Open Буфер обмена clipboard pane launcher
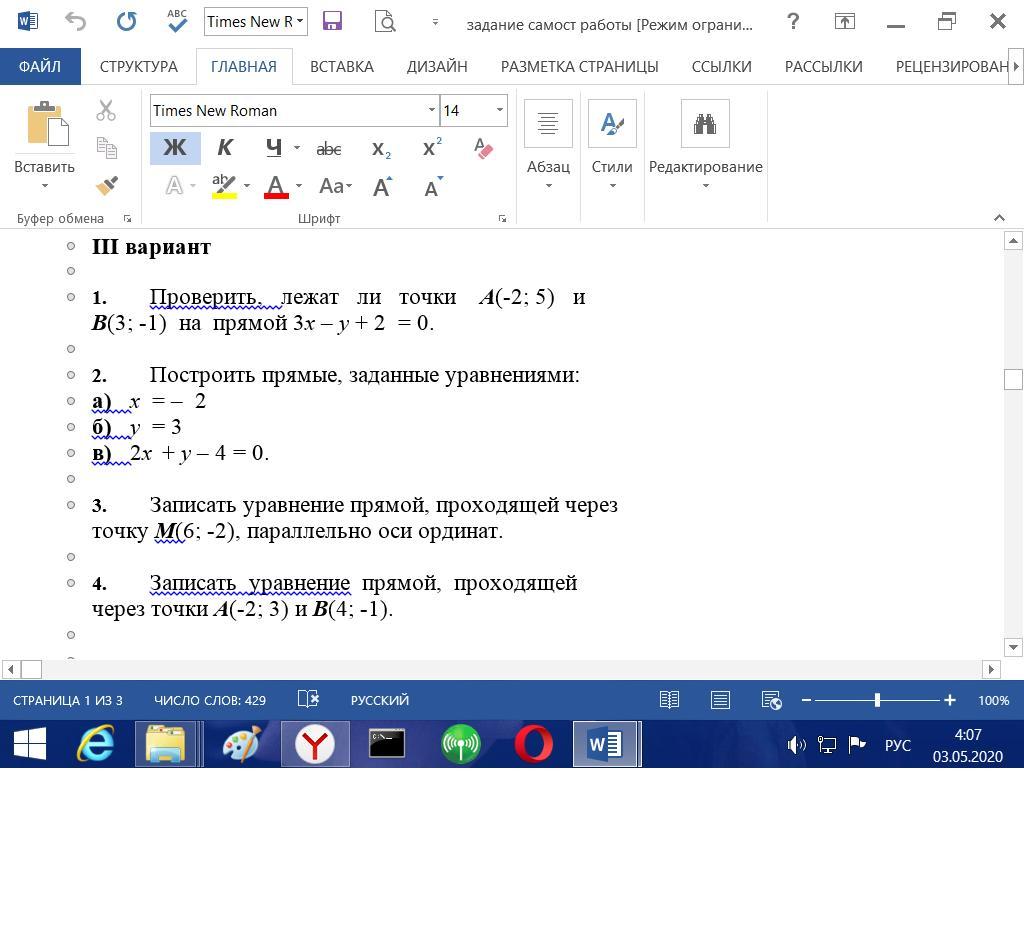 pos(127,219)
